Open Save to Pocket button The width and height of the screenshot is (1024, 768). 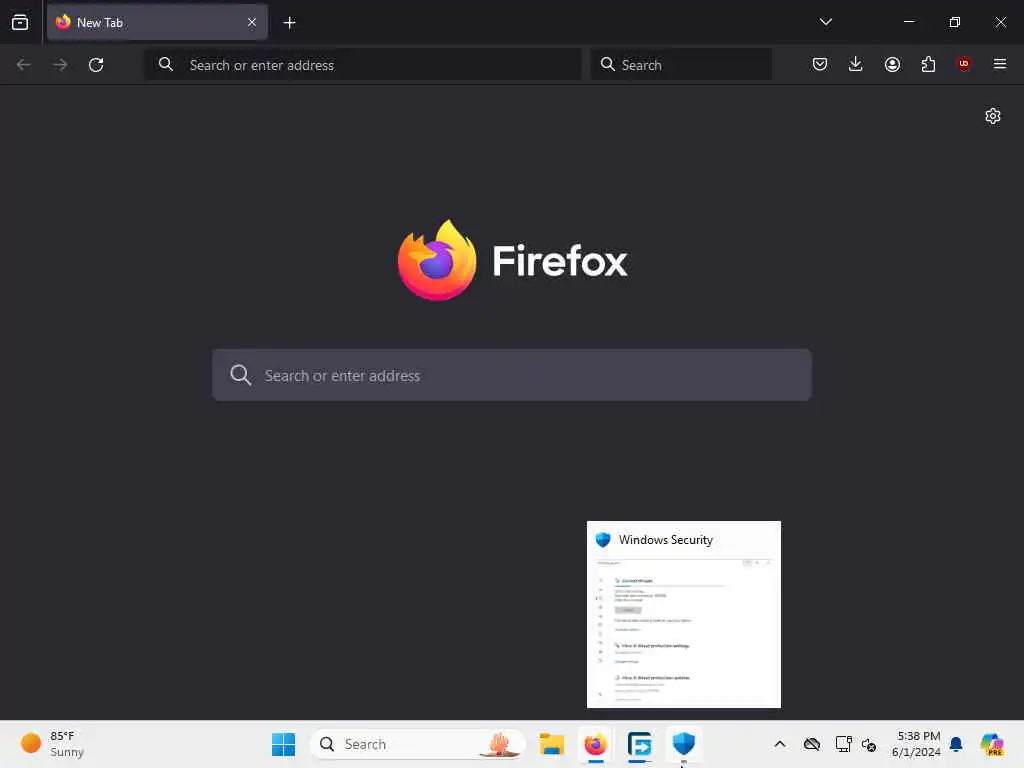pyautogui.click(x=820, y=64)
